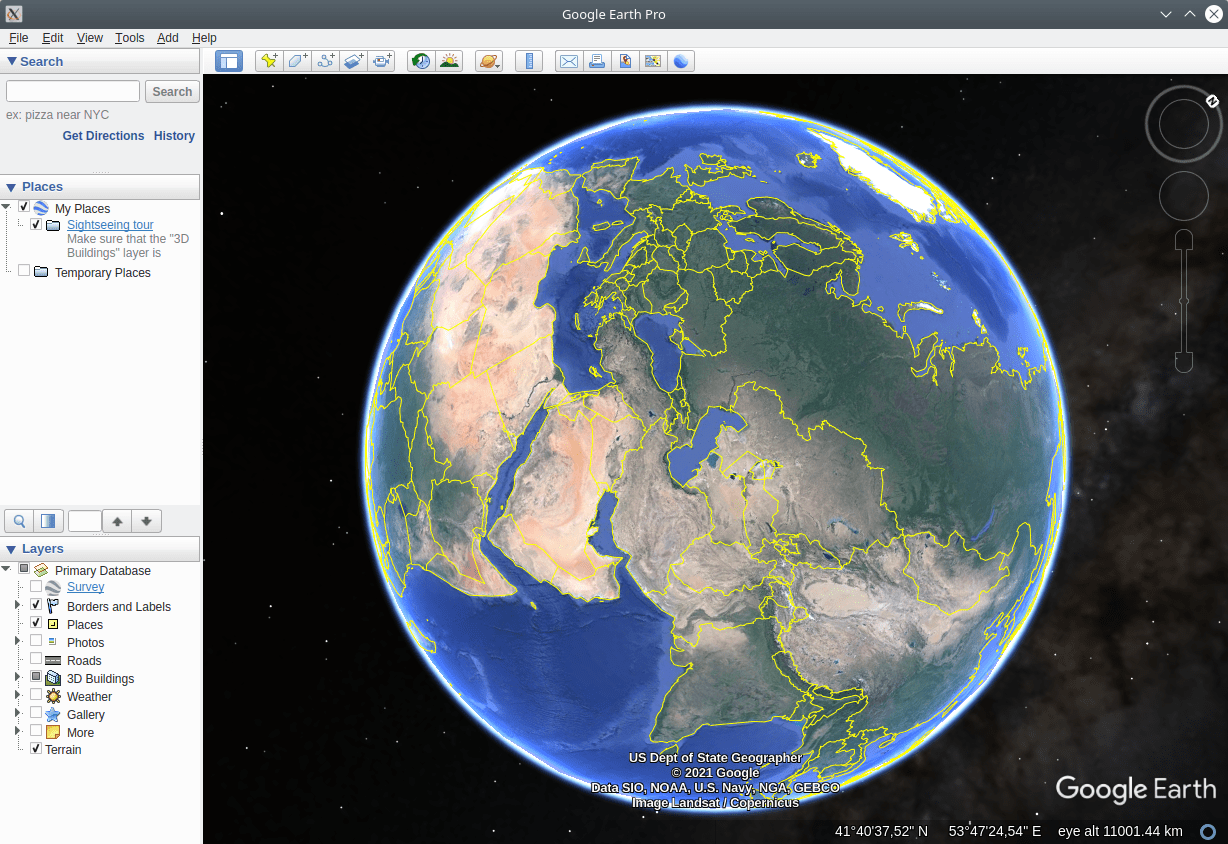Image resolution: width=1228 pixels, height=844 pixels.
Task: Open the Tools menu
Action: 129,38
